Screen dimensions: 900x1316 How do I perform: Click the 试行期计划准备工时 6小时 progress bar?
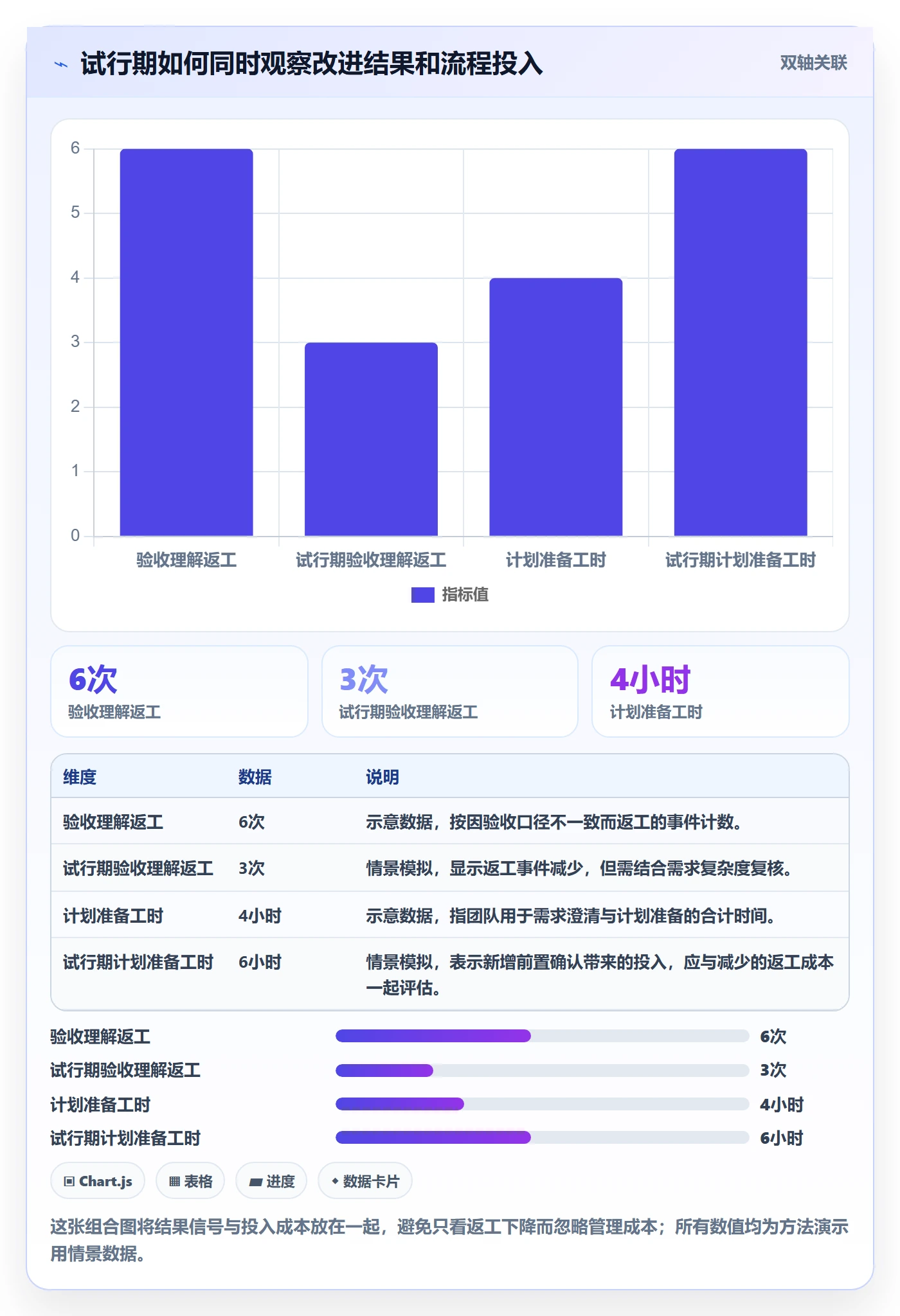(543, 1137)
